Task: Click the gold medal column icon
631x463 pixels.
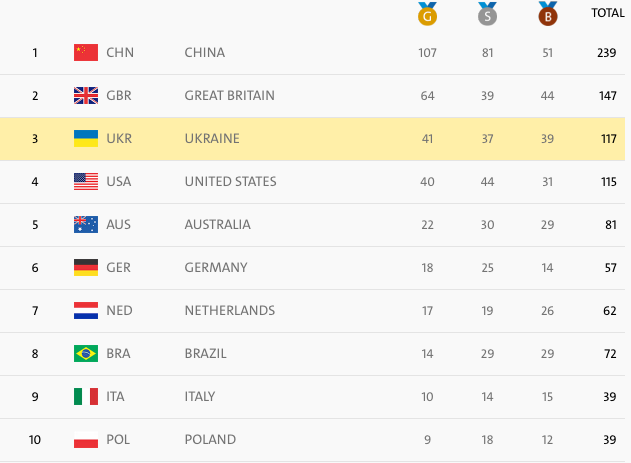Action: point(427,14)
